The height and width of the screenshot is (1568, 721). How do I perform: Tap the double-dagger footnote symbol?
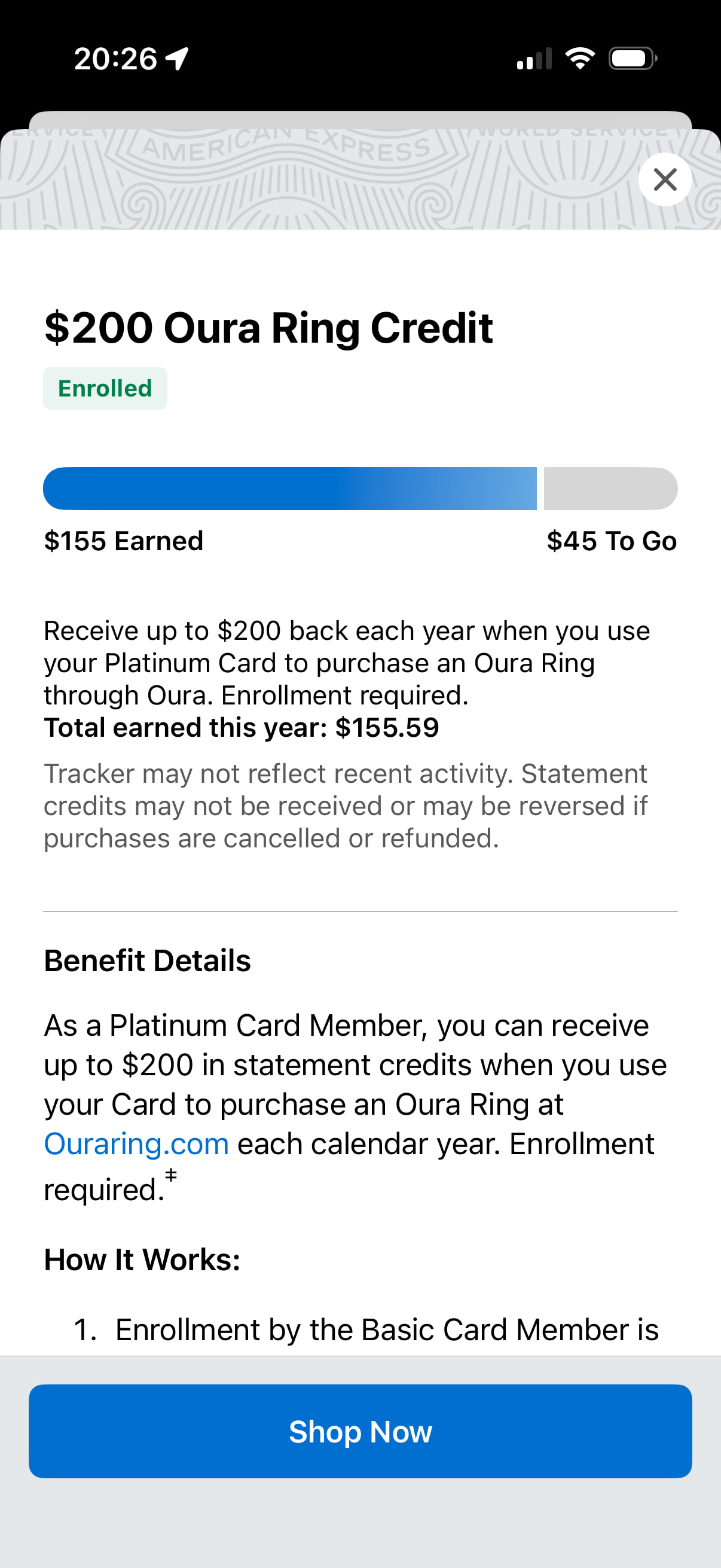pyautogui.click(x=171, y=1174)
